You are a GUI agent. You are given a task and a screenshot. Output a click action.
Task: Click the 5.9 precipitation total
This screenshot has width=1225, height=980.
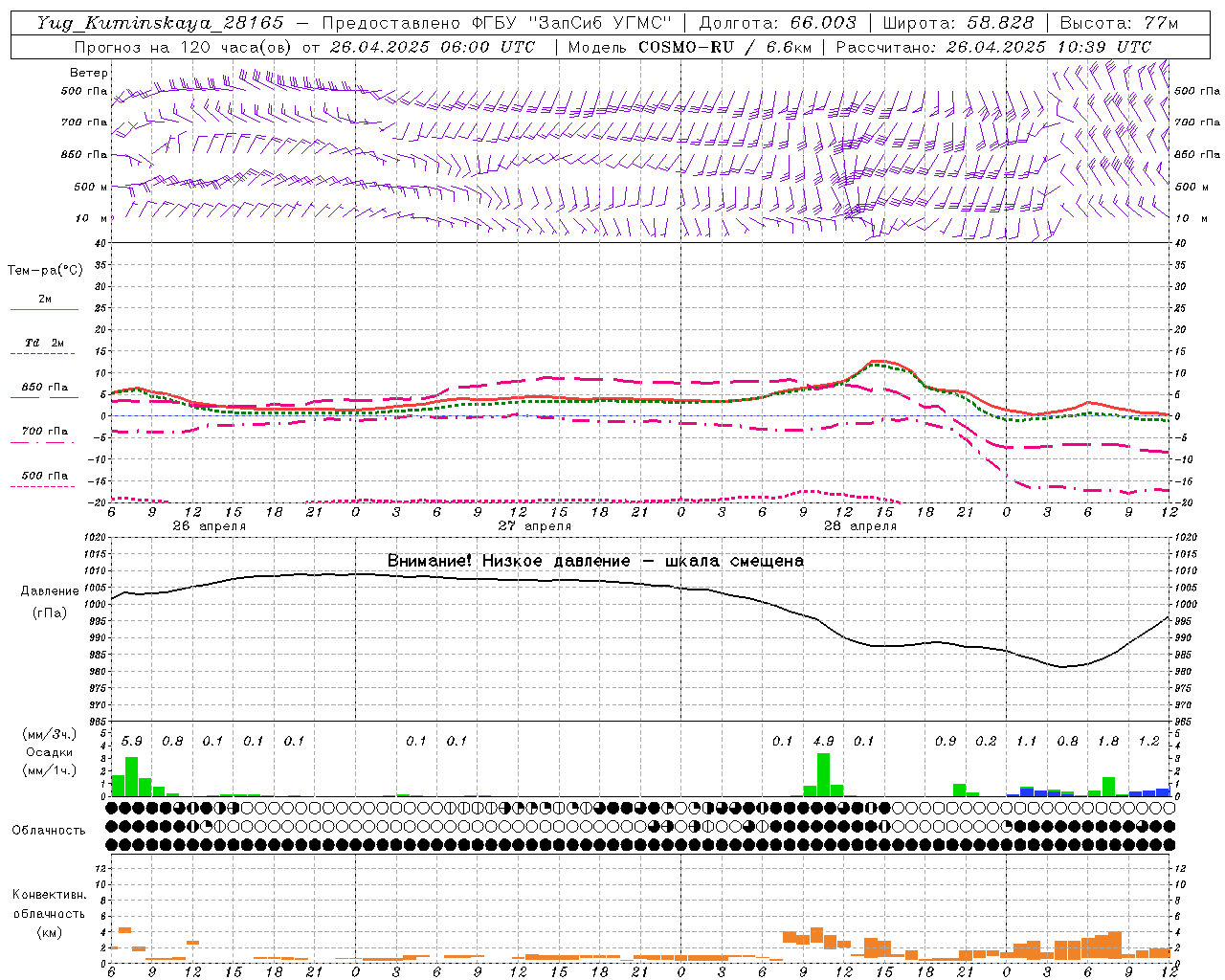pyautogui.click(x=131, y=742)
